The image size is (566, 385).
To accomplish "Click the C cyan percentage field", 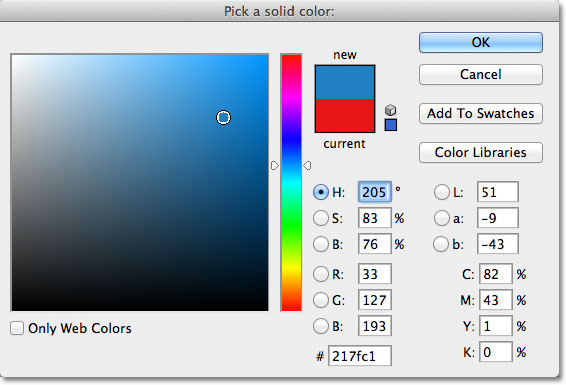I will tap(496, 274).
